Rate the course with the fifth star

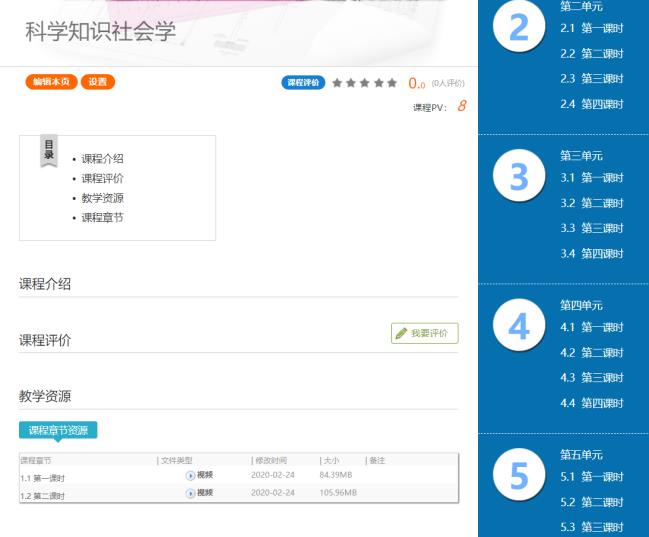pos(393,83)
